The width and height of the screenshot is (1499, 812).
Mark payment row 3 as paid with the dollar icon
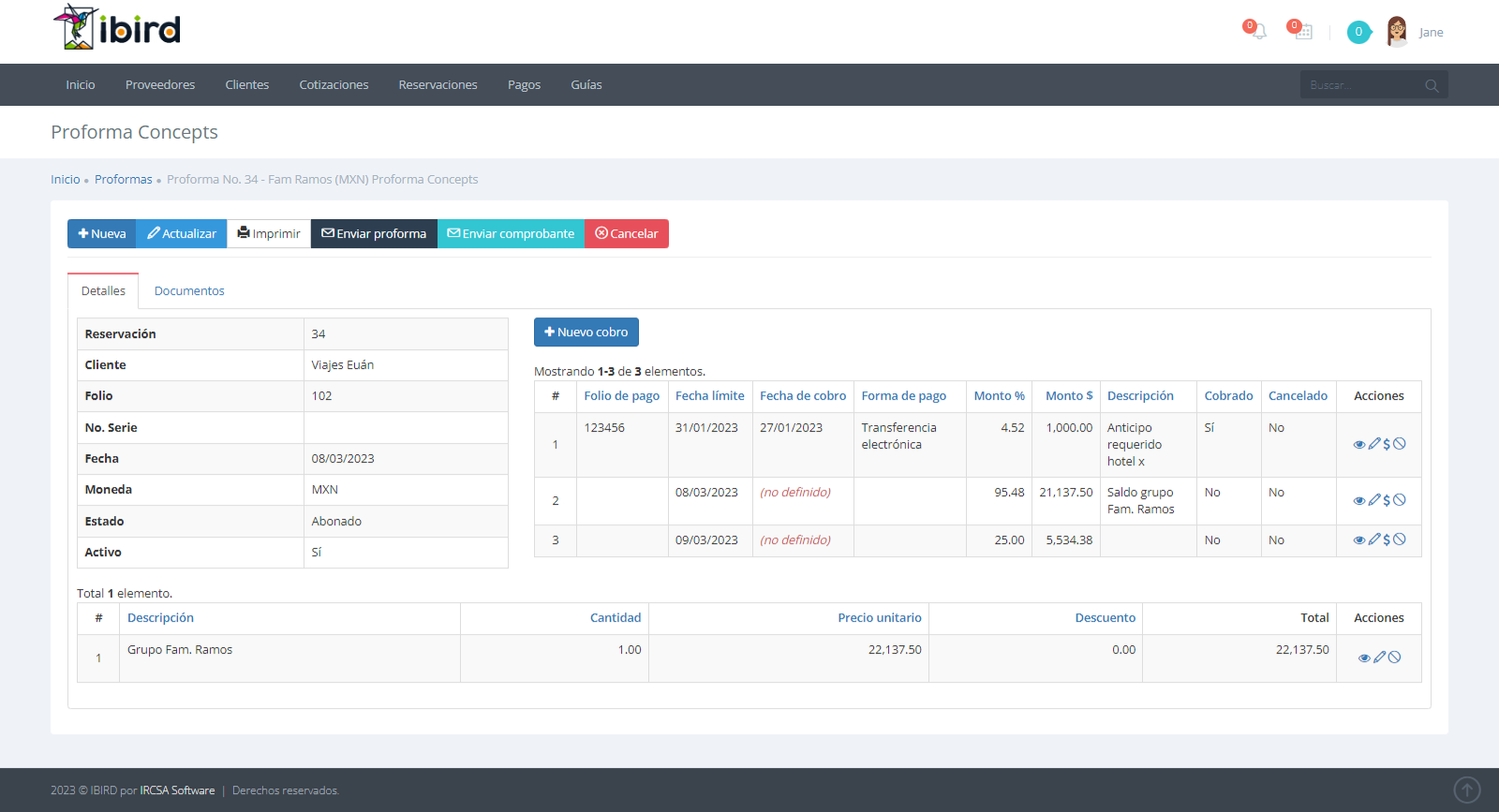[1387, 539]
